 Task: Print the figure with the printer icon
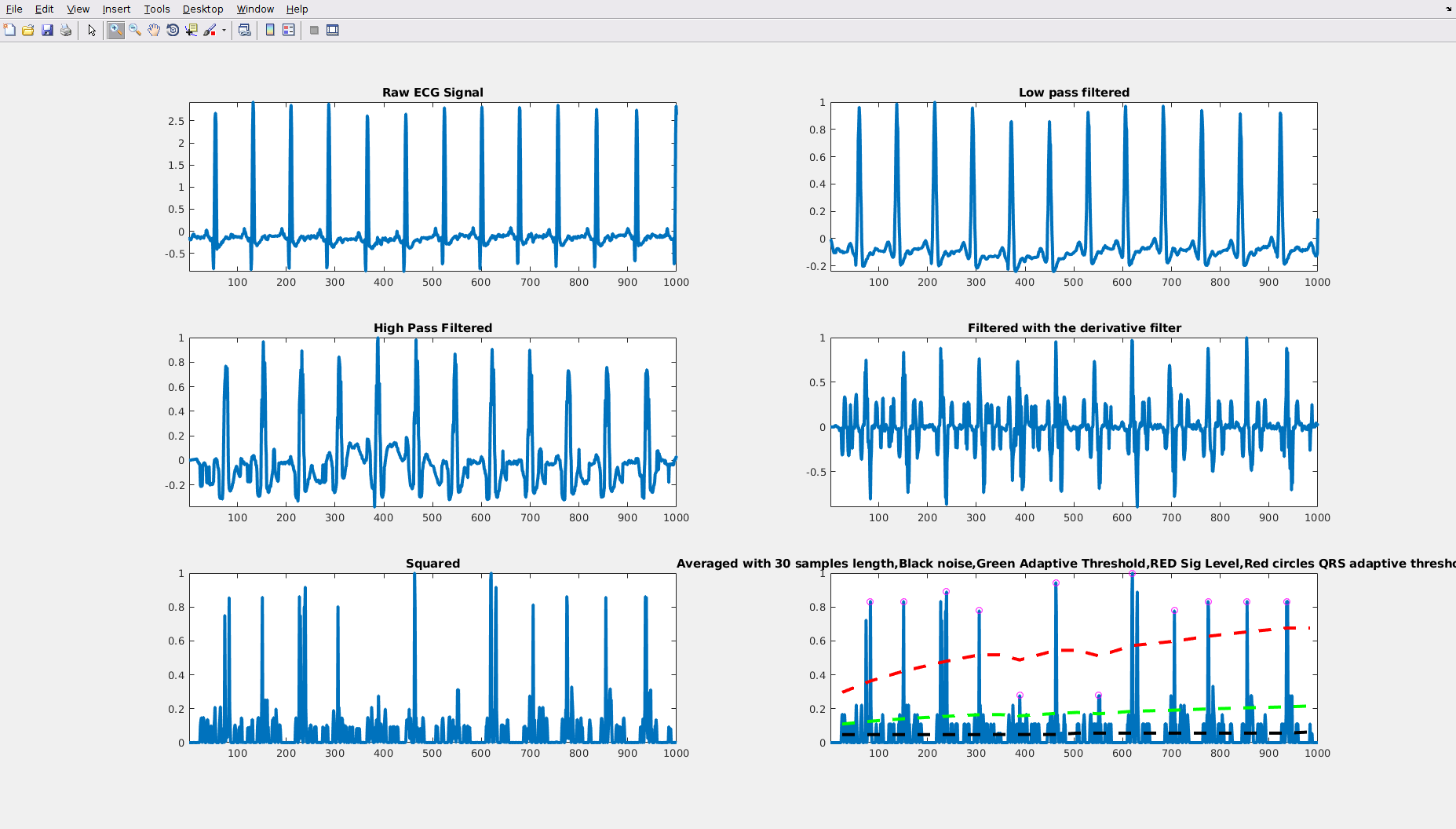[66, 30]
